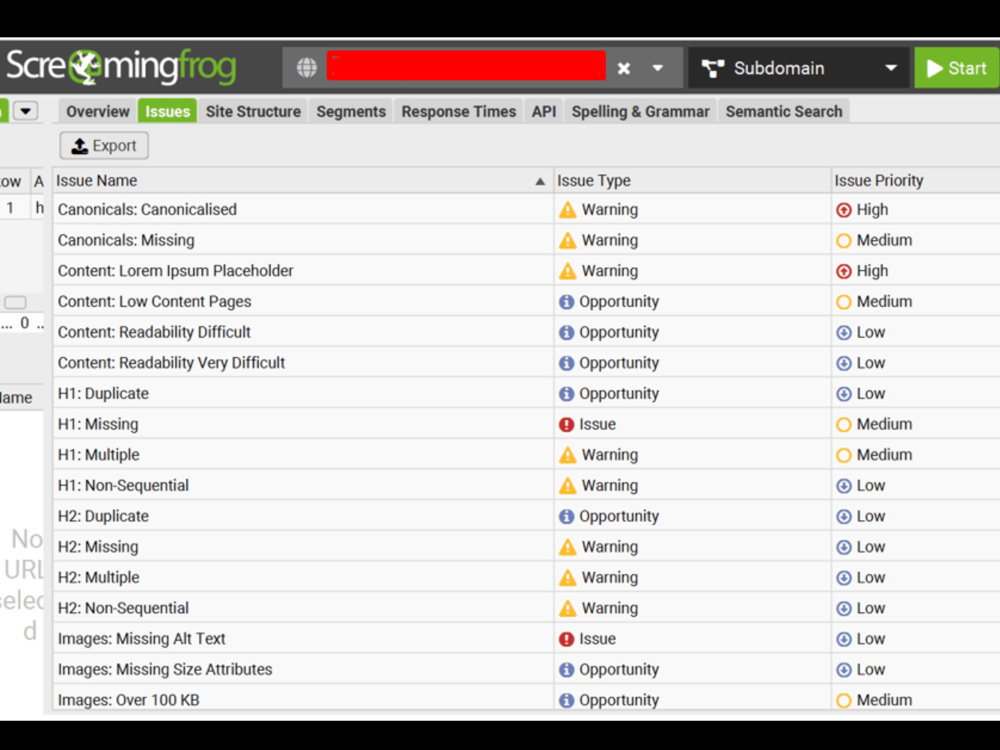Switch to the Segments tab
This screenshot has height=750, width=1000.
pyautogui.click(x=351, y=112)
